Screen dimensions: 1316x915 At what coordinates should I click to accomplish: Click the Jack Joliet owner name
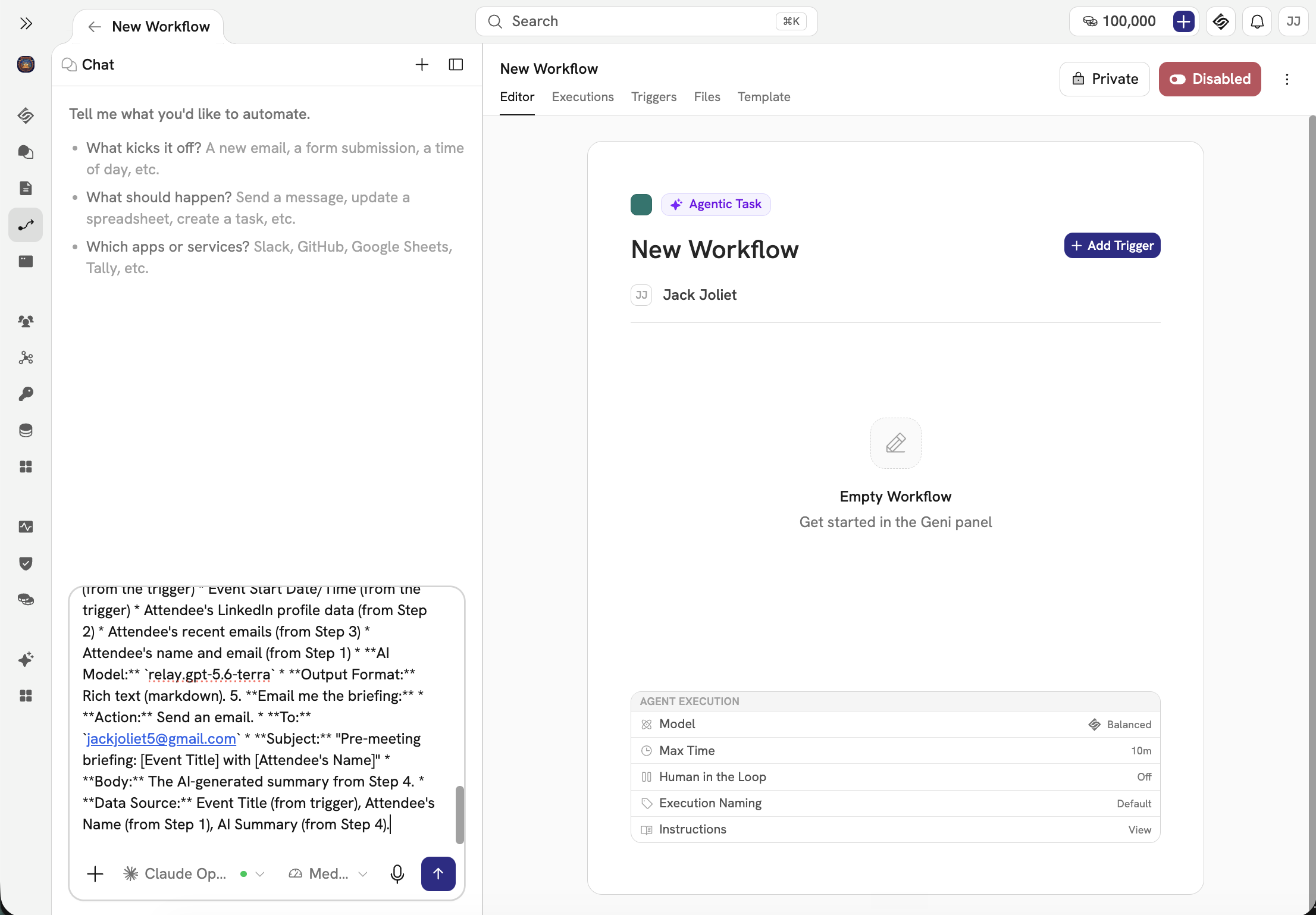click(x=700, y=295)
